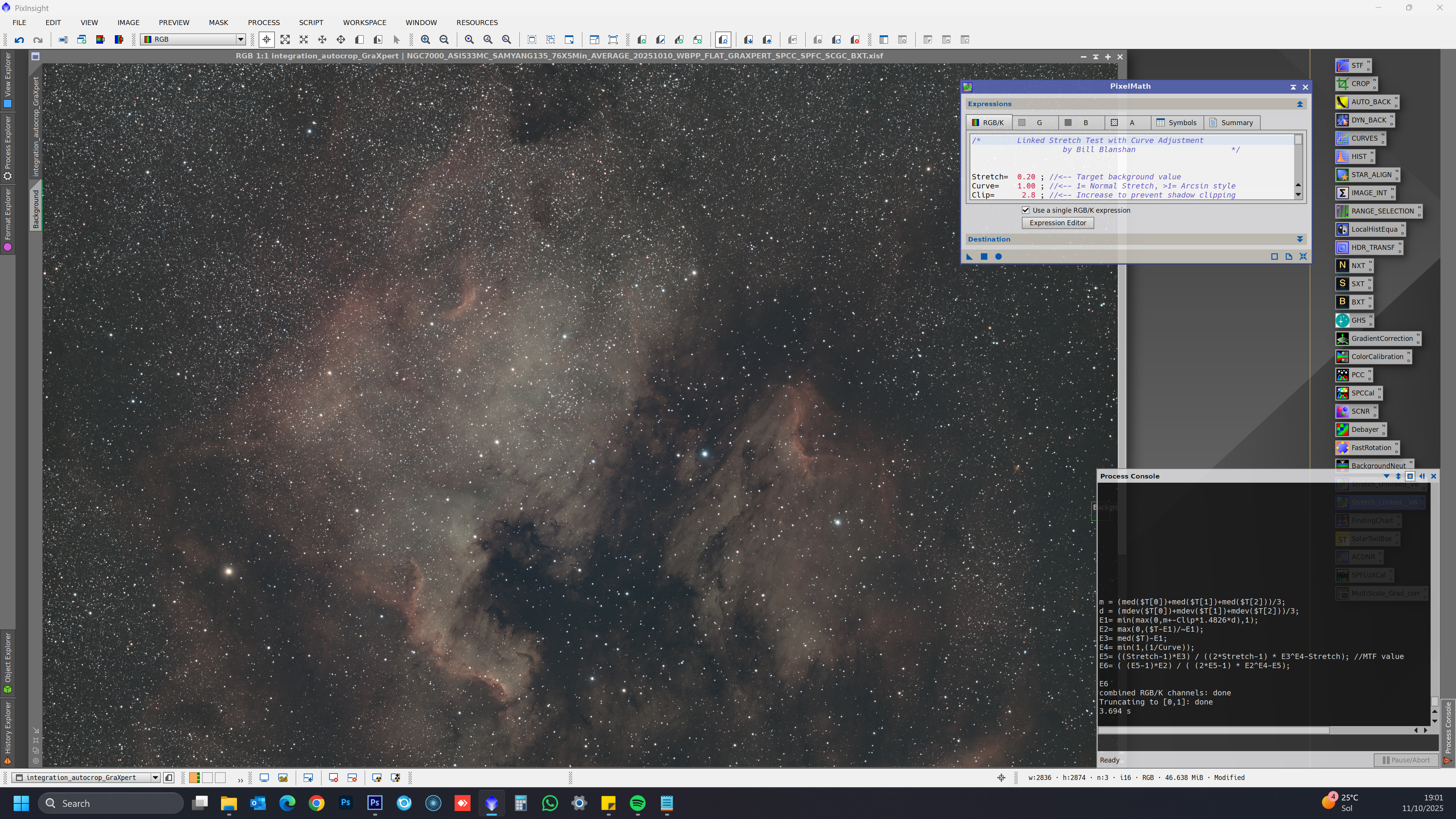
Task: Click PixelMath Apply Global circle icon
Action: click(x=998, y=257)
